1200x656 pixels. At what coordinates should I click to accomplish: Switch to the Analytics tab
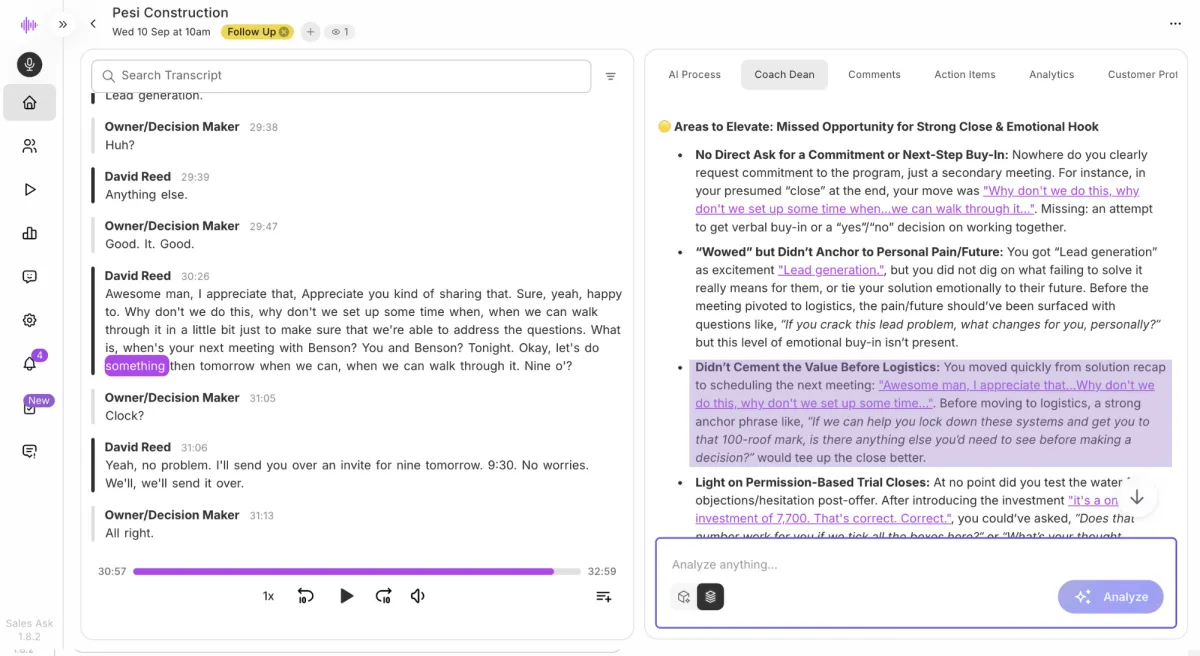1051,75
